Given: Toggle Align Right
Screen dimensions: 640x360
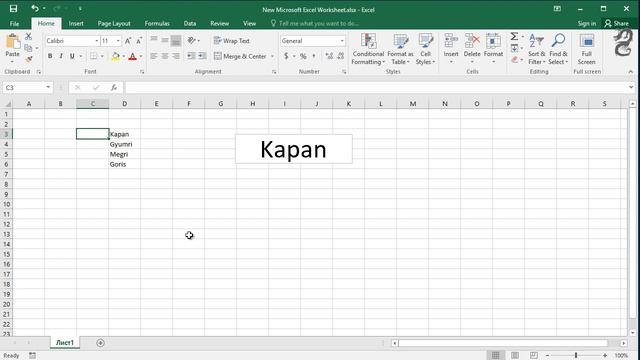Looking at the screenshot, I should point(176,56).
